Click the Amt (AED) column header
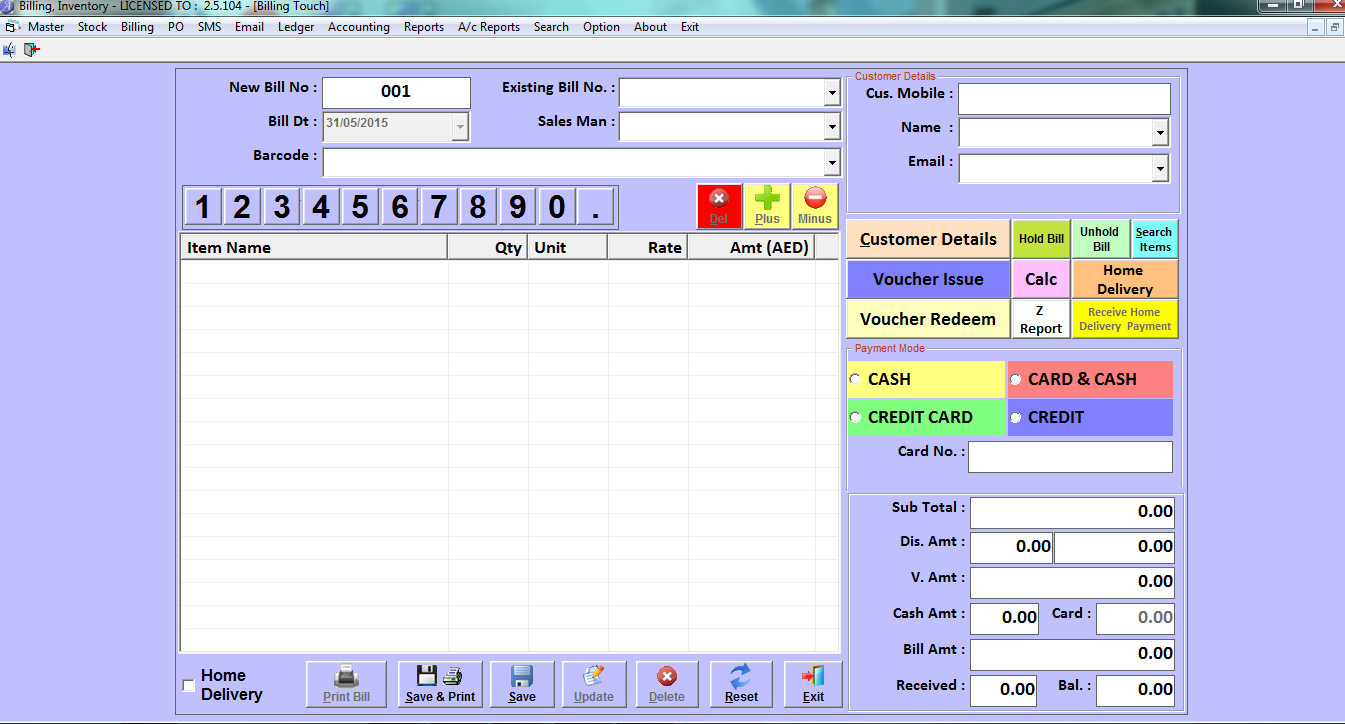 tap(751, 247)
